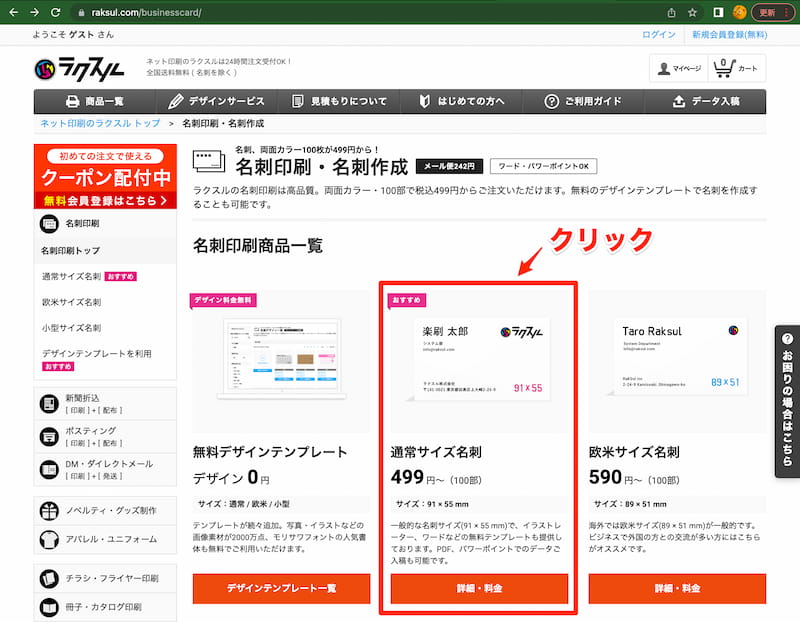Open デザインサービス navigation menu
This screenshot has width=800, height=622.
pos(217,101)
